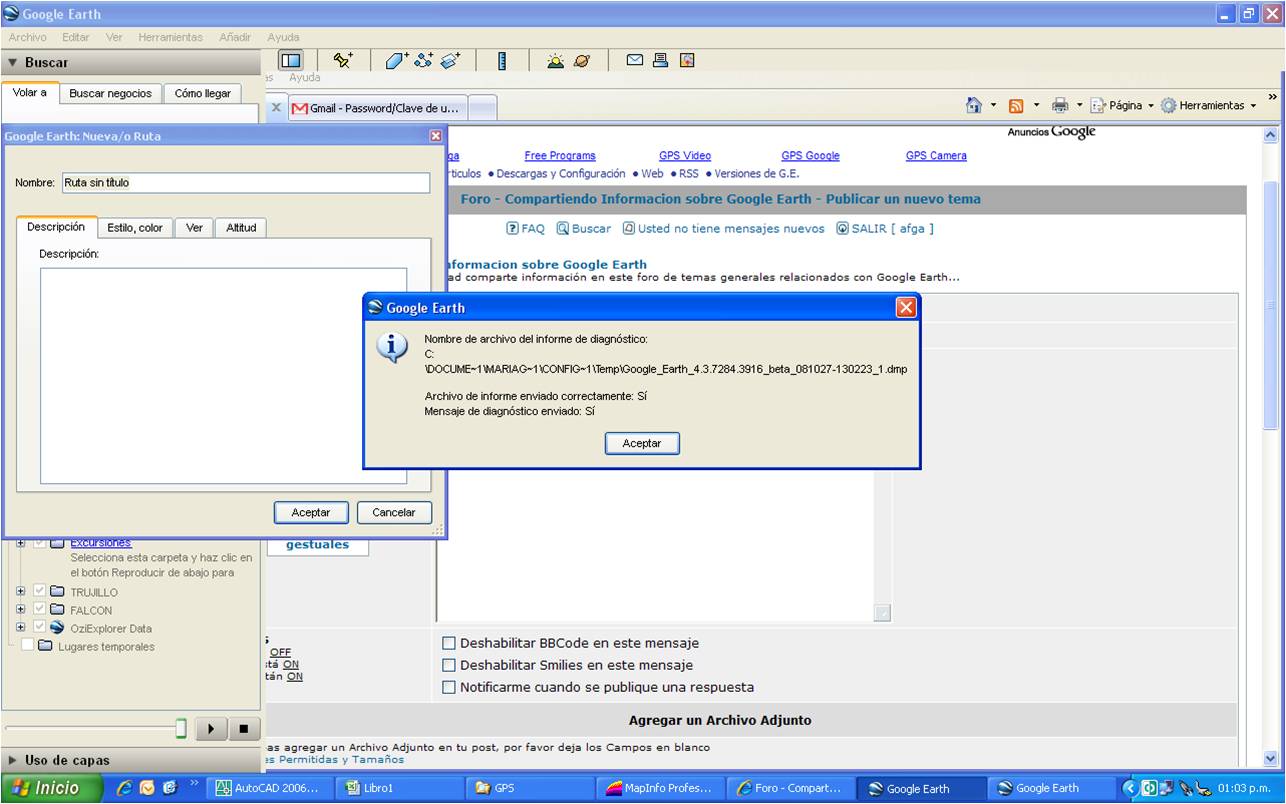Viewport: 1286px width, 804px height.
Task: Check Deshabilitar Smilies en este mensaje
Action: point(449,665)
